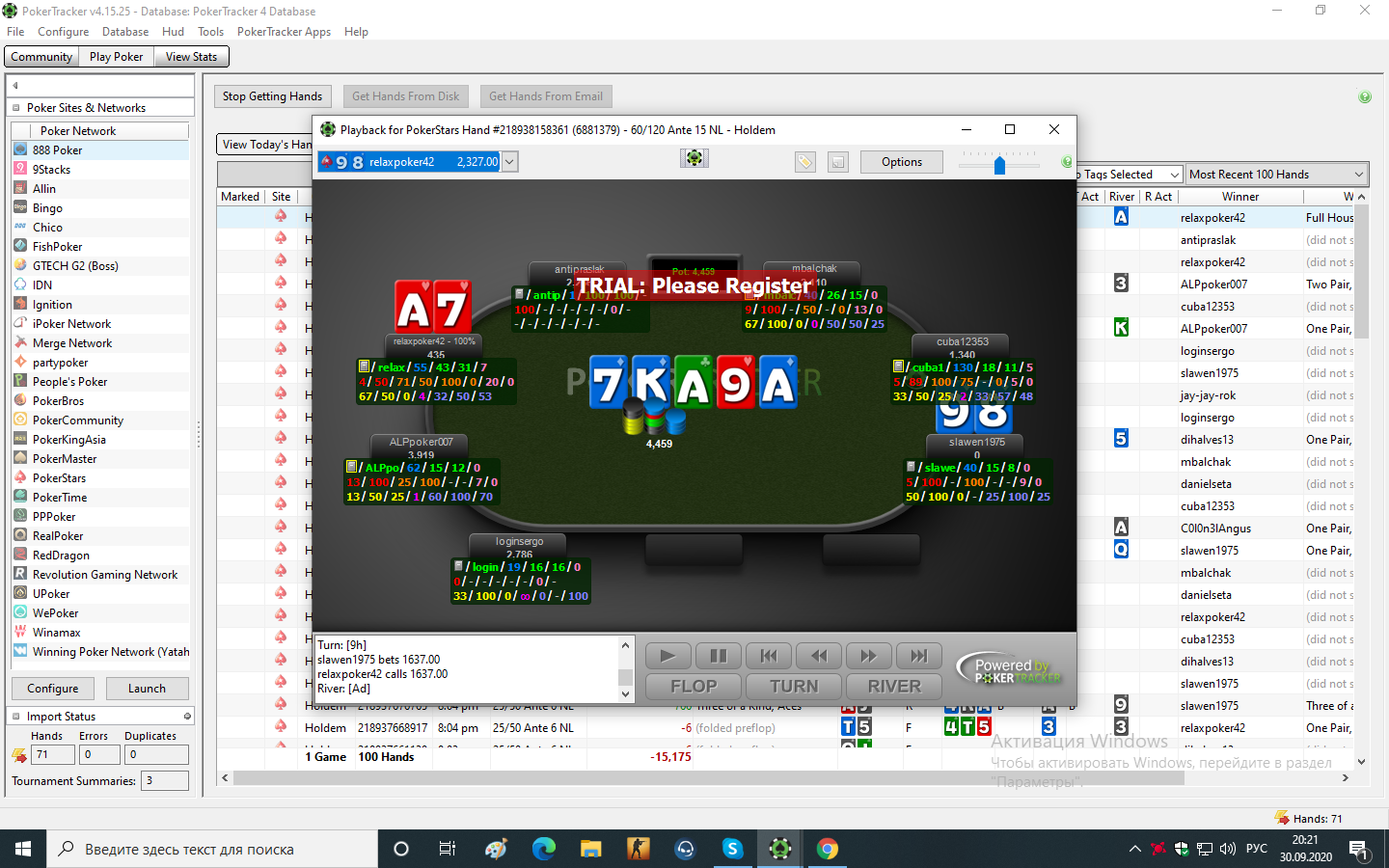Open cuba12353 HUD note icon
Image resolution: width=1389 pixels, height=868 pixels.
pyautogui.click(x=898, y=366)
